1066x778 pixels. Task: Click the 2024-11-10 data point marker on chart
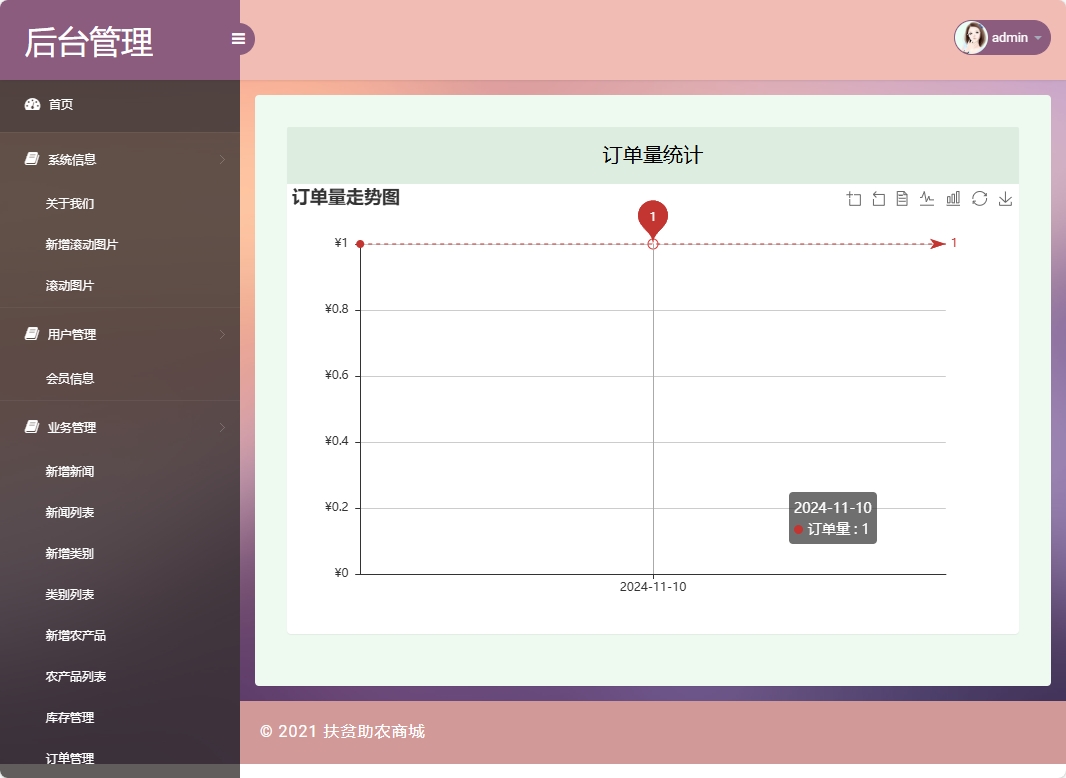(x=653, y=242)
